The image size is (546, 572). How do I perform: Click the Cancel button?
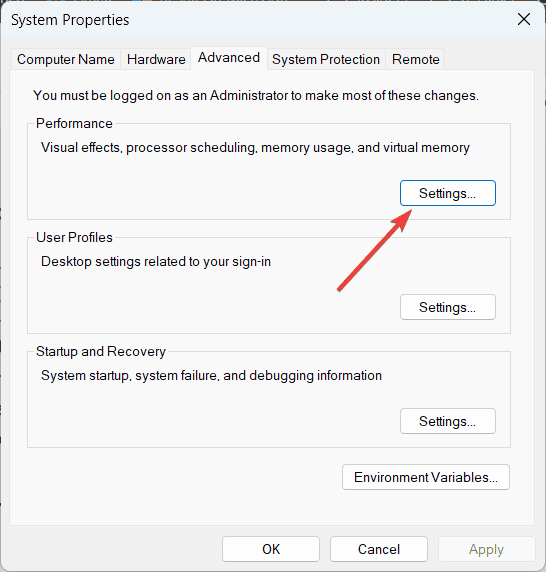[x=379, y=549]
